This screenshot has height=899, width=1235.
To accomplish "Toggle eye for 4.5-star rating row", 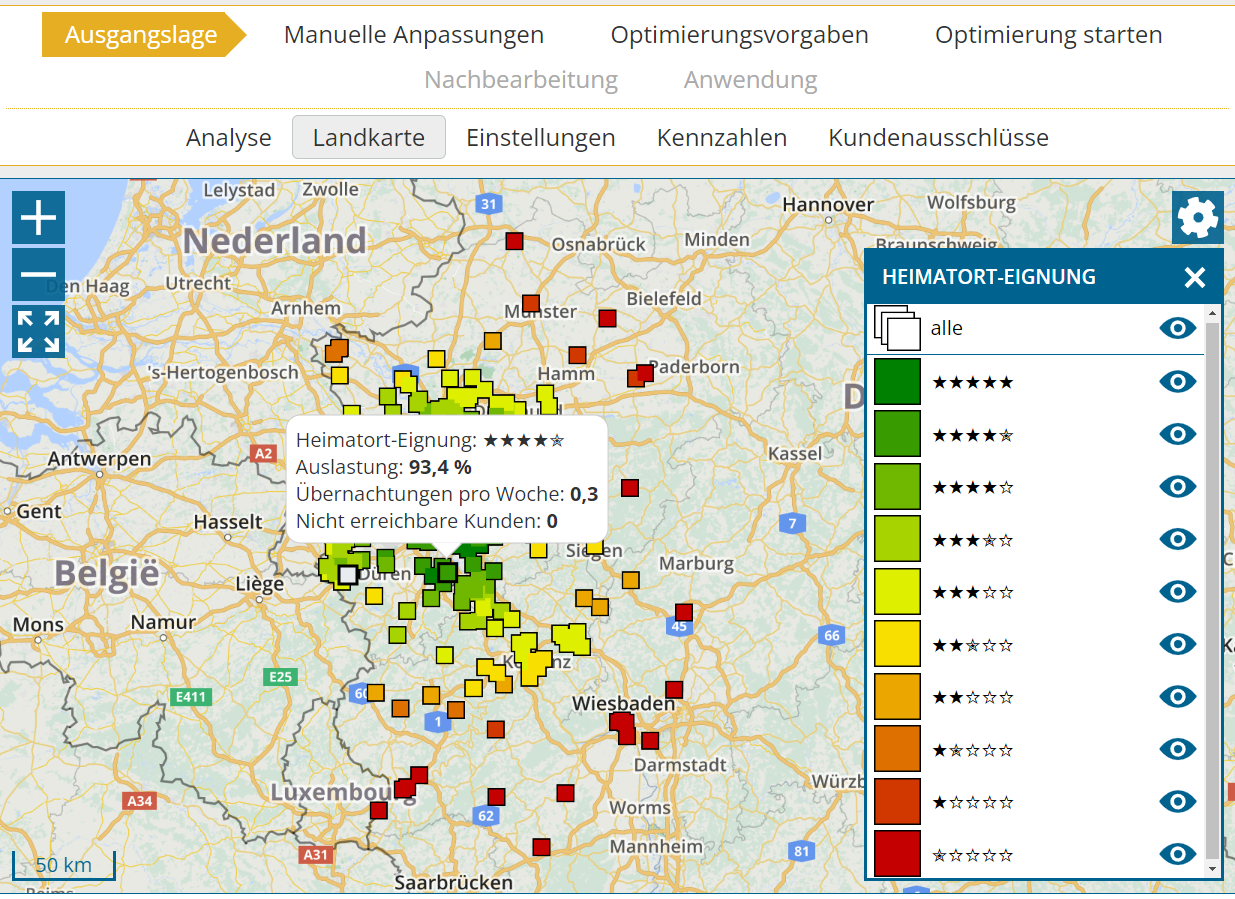I will [1178, 433].
